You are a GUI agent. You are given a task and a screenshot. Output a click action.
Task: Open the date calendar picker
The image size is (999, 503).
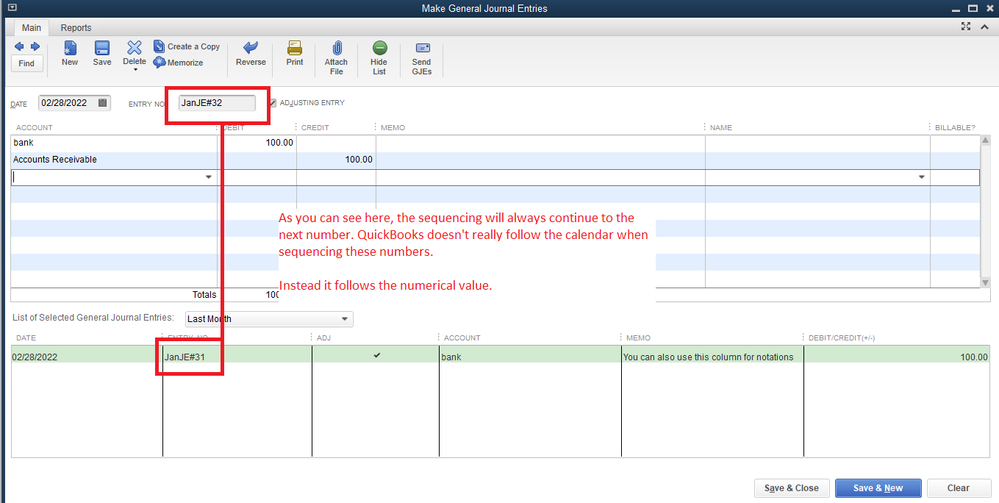(x=103, y=103)
